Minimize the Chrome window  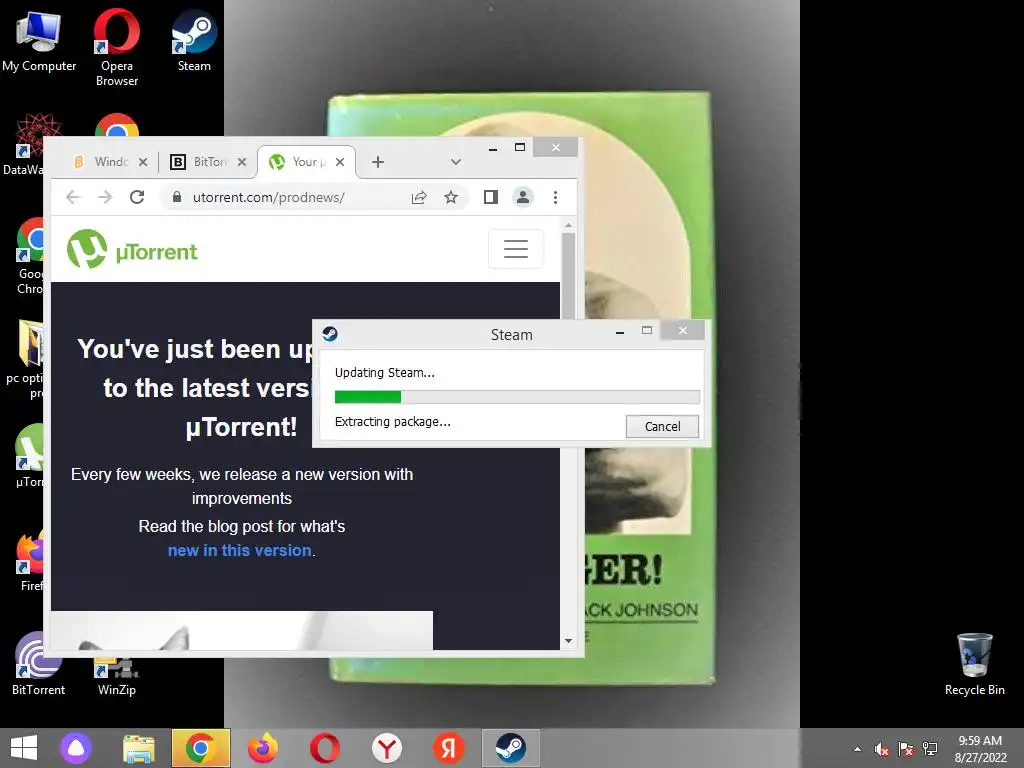(x=493, y=148)
